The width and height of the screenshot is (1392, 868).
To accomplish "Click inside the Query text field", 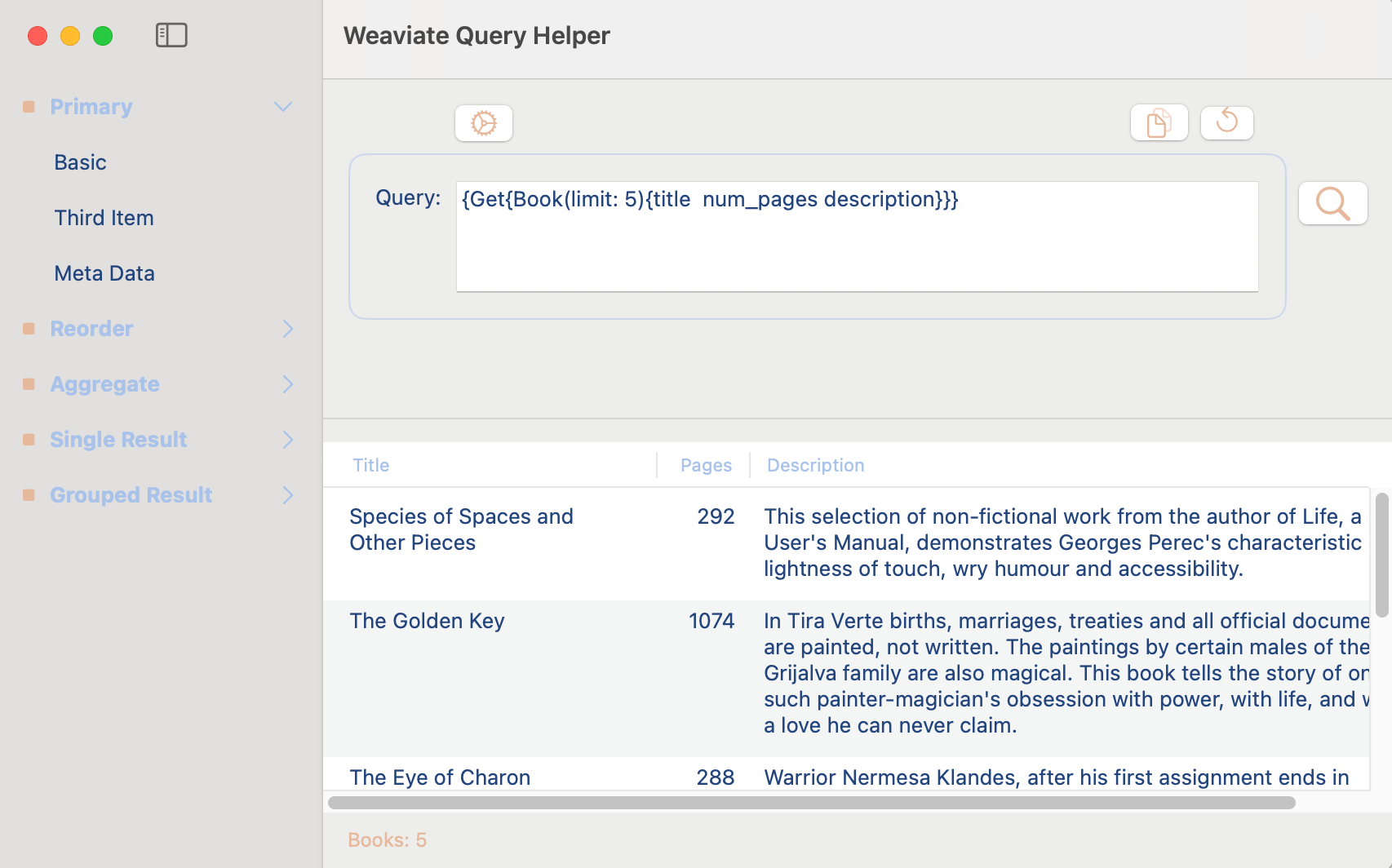I will pos(857,237).
